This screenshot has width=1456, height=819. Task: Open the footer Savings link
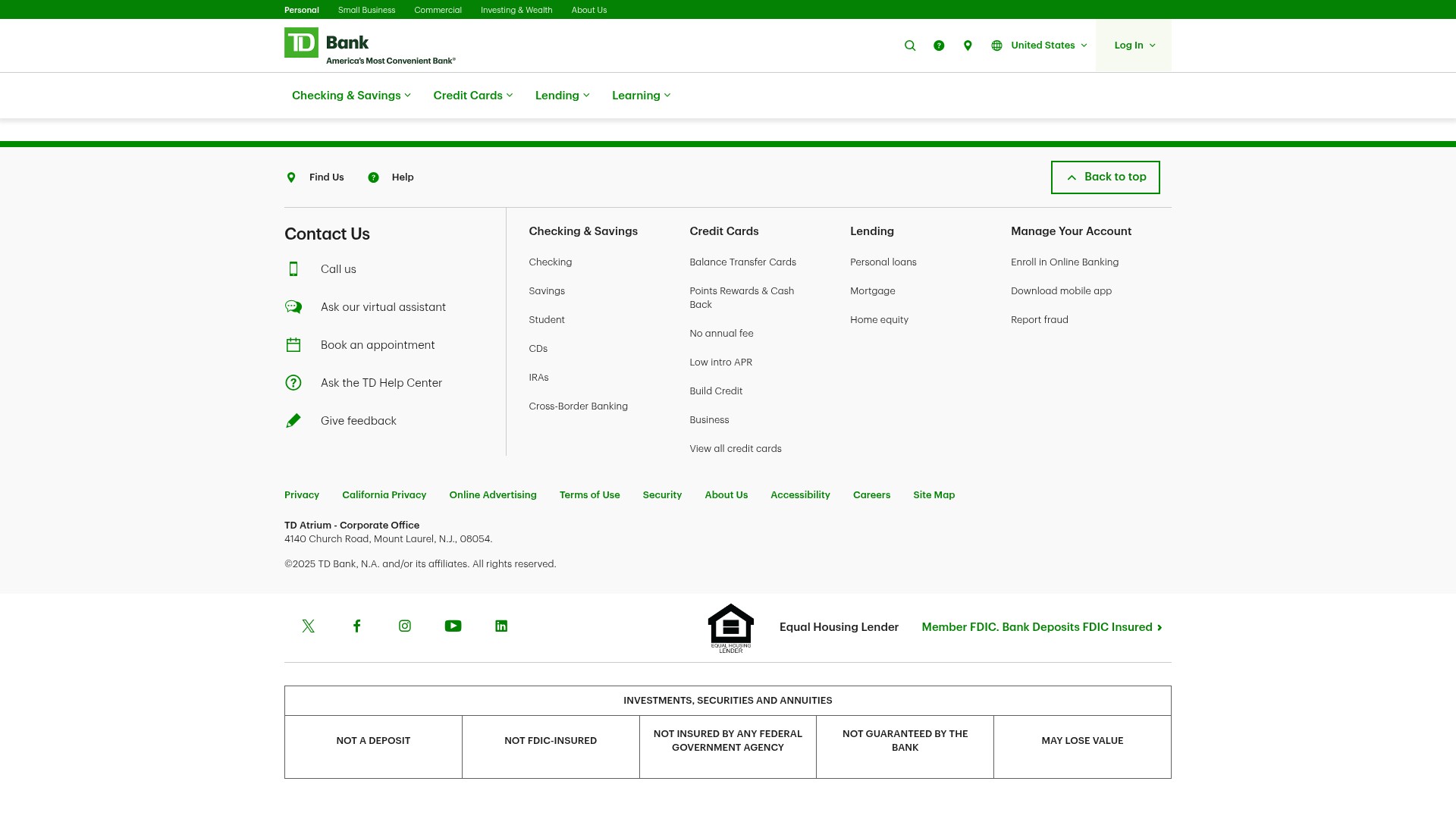547,291
